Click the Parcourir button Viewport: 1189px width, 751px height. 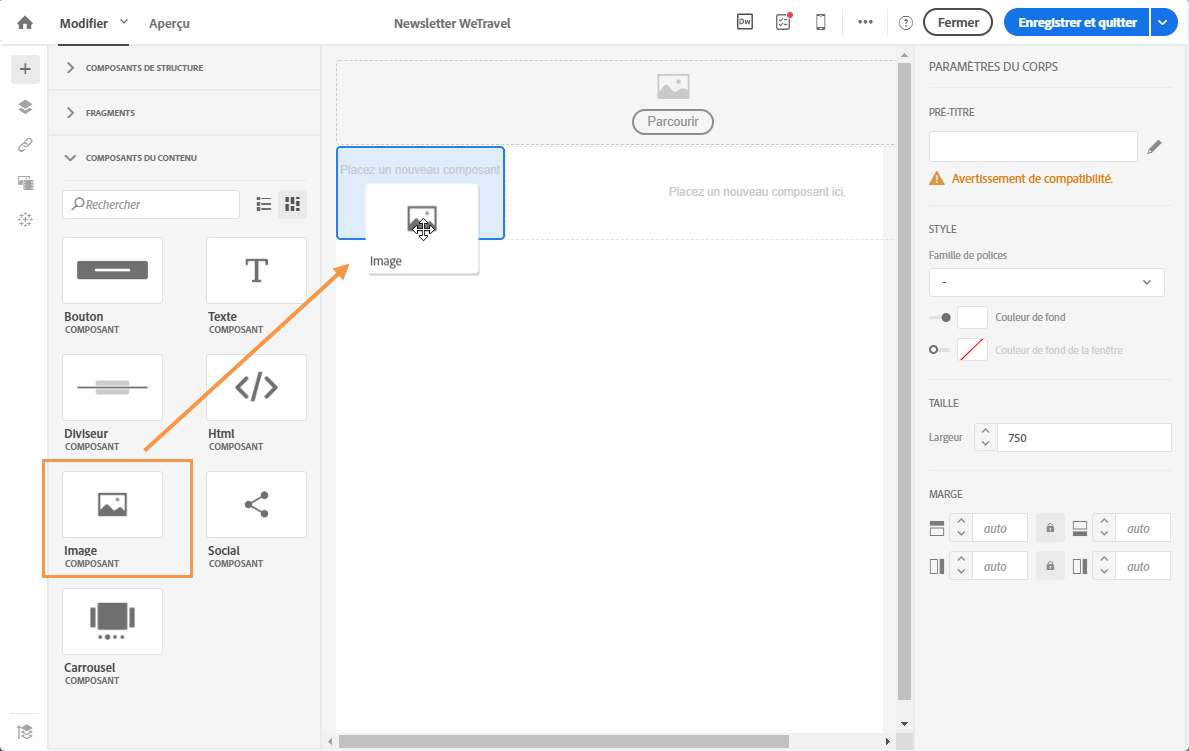[x=673, y=121]
